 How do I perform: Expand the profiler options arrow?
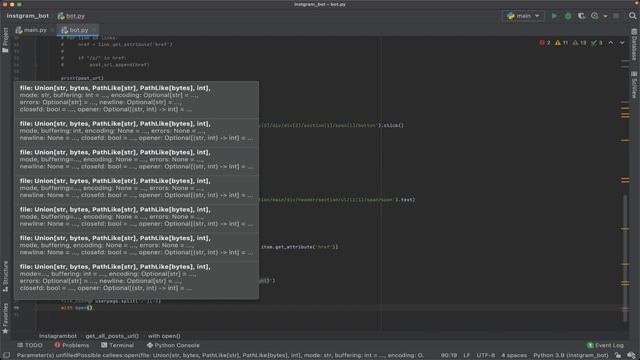tap(605, 16)
